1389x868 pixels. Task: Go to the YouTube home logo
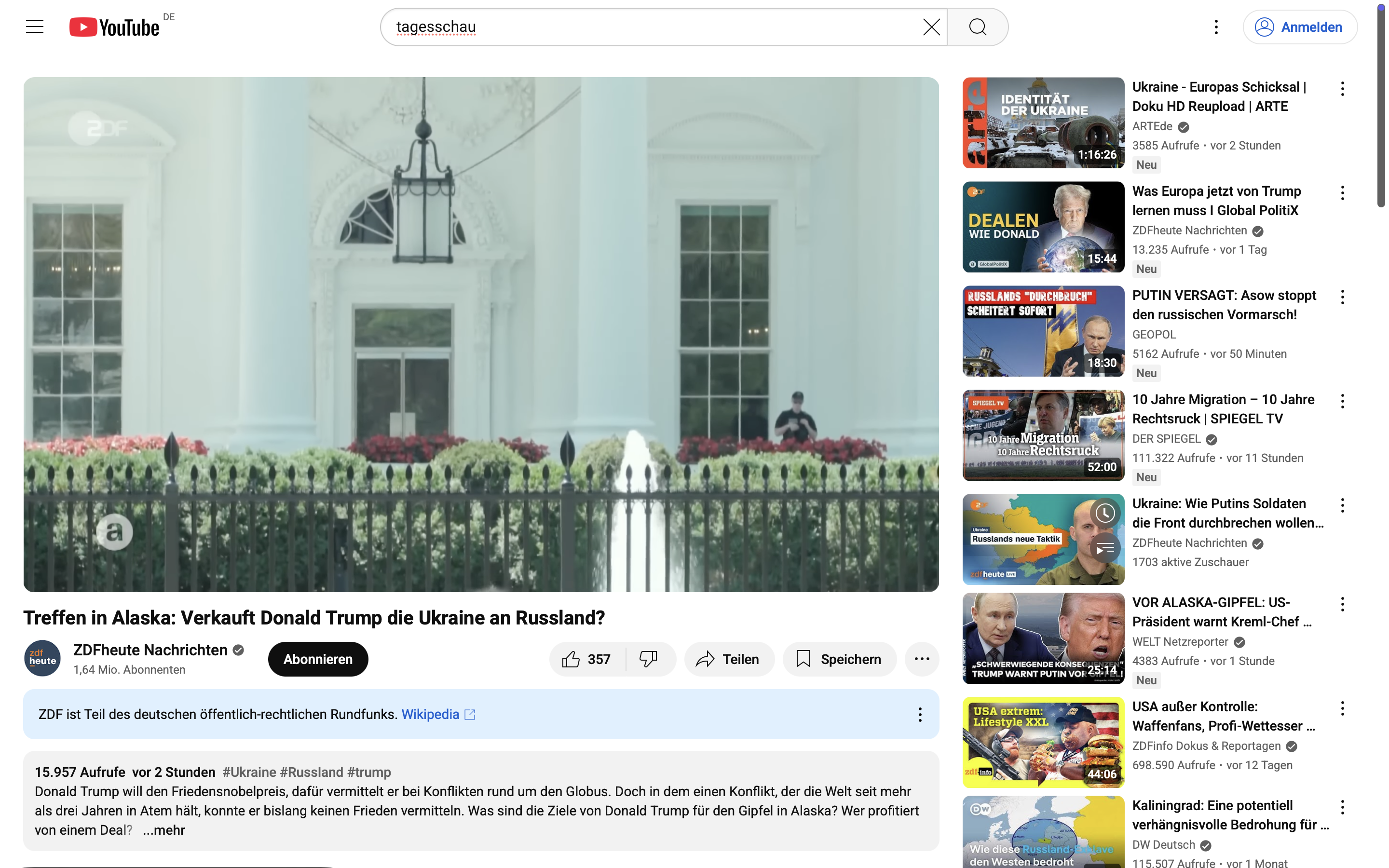(x=114, y=27)
